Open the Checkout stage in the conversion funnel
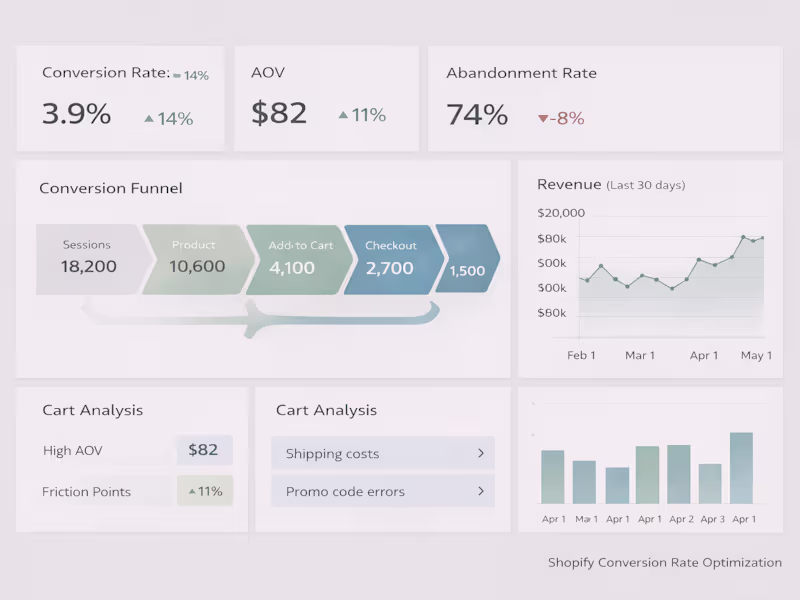 pos(394,260)
